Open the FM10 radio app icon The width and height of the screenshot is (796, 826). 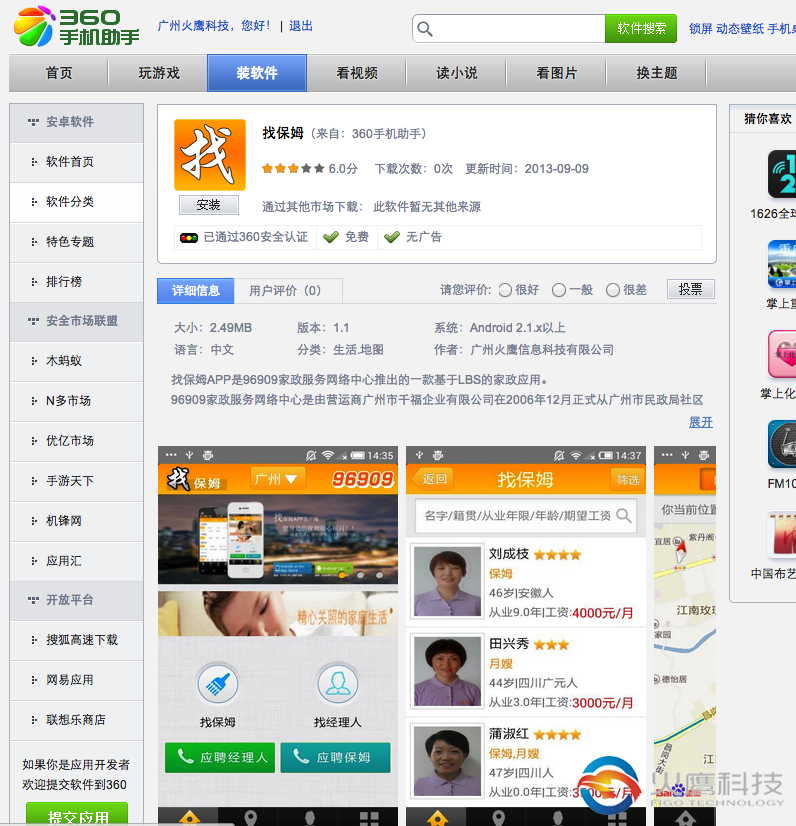(x=782, y=445)
